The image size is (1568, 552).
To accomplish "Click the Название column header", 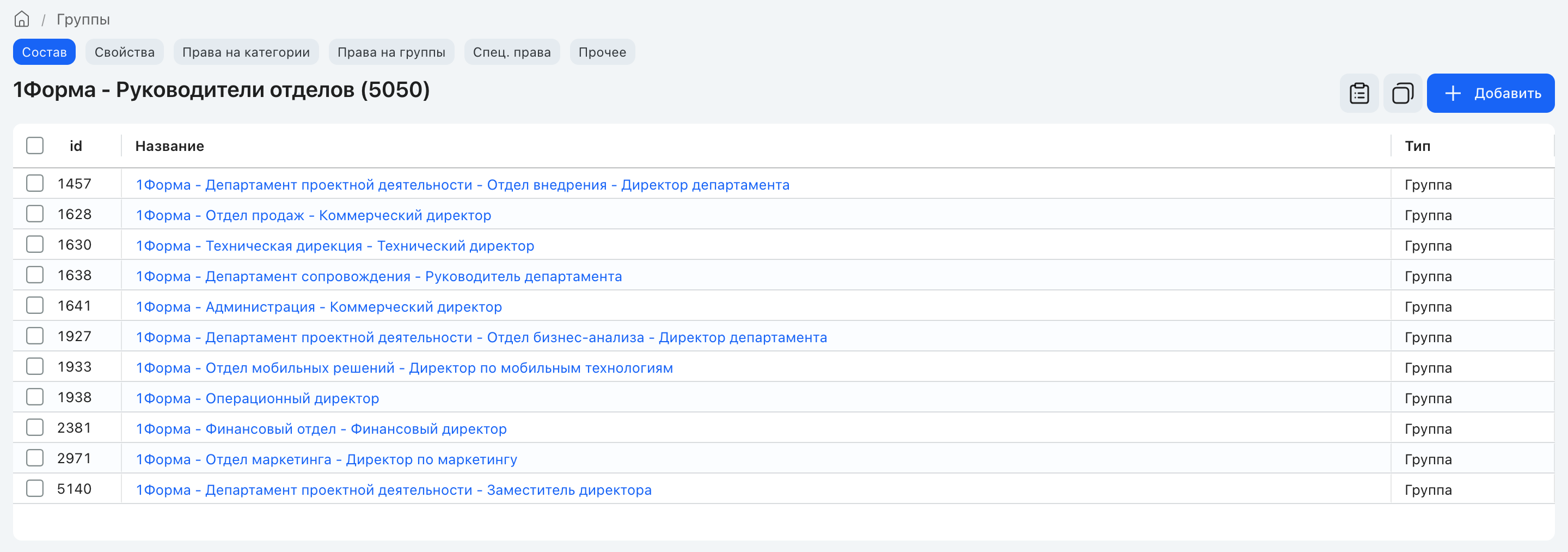I will click(169, 145).
